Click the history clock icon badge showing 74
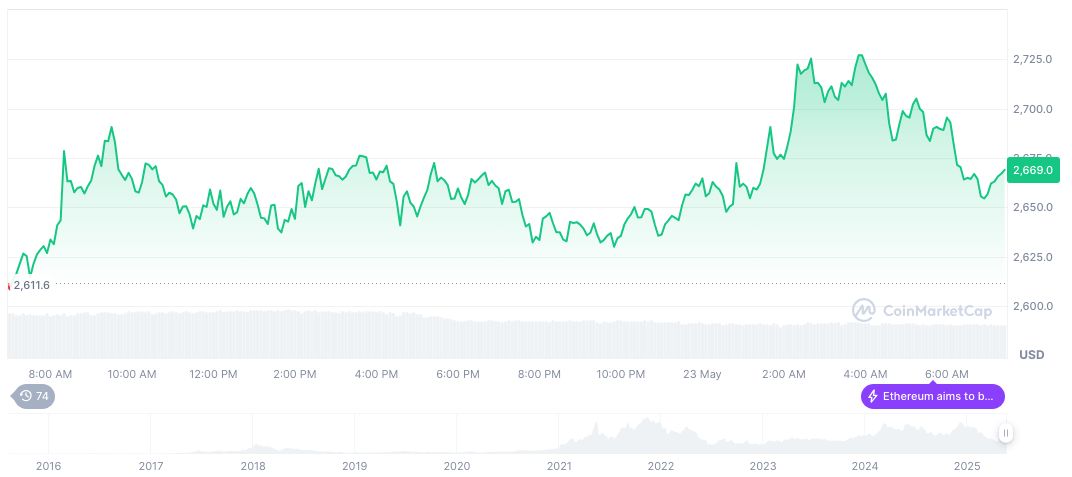This screenshot has width=1072, height=477. click(32, 396)
